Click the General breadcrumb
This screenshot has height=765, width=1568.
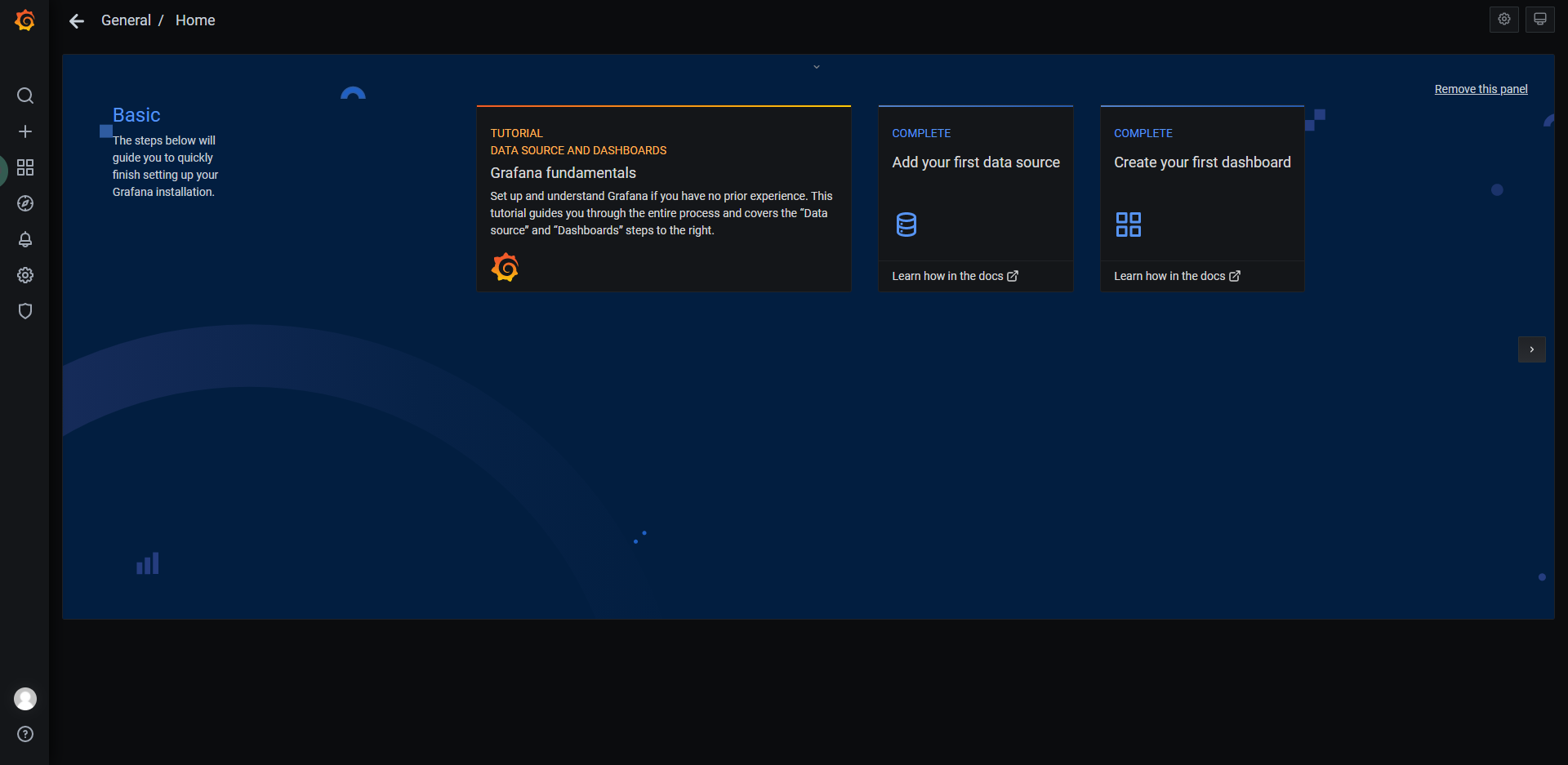126,20
